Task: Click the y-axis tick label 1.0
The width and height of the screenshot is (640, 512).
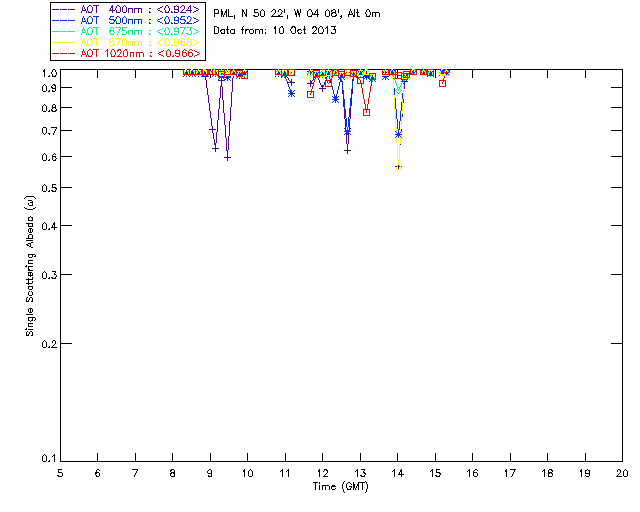Action: click(49, 73)
